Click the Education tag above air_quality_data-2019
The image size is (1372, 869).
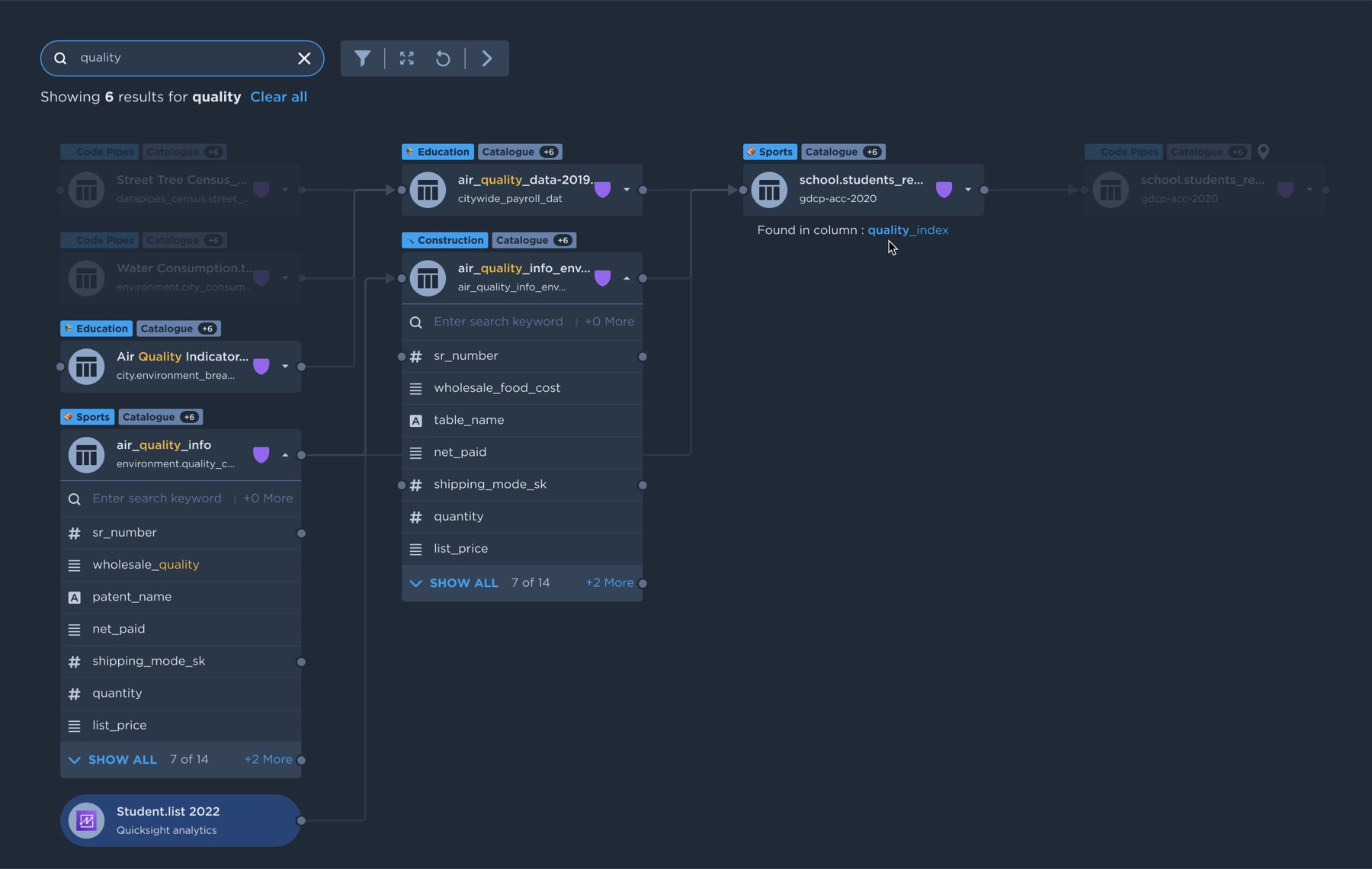pyautogui.click(x=438, y=152)
